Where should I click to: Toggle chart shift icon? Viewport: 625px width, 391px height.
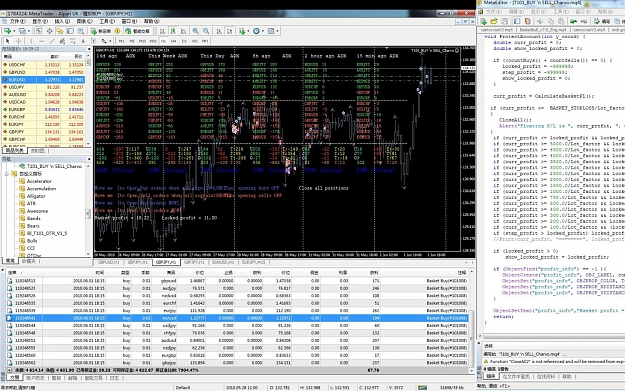click(x=230, y=31)
